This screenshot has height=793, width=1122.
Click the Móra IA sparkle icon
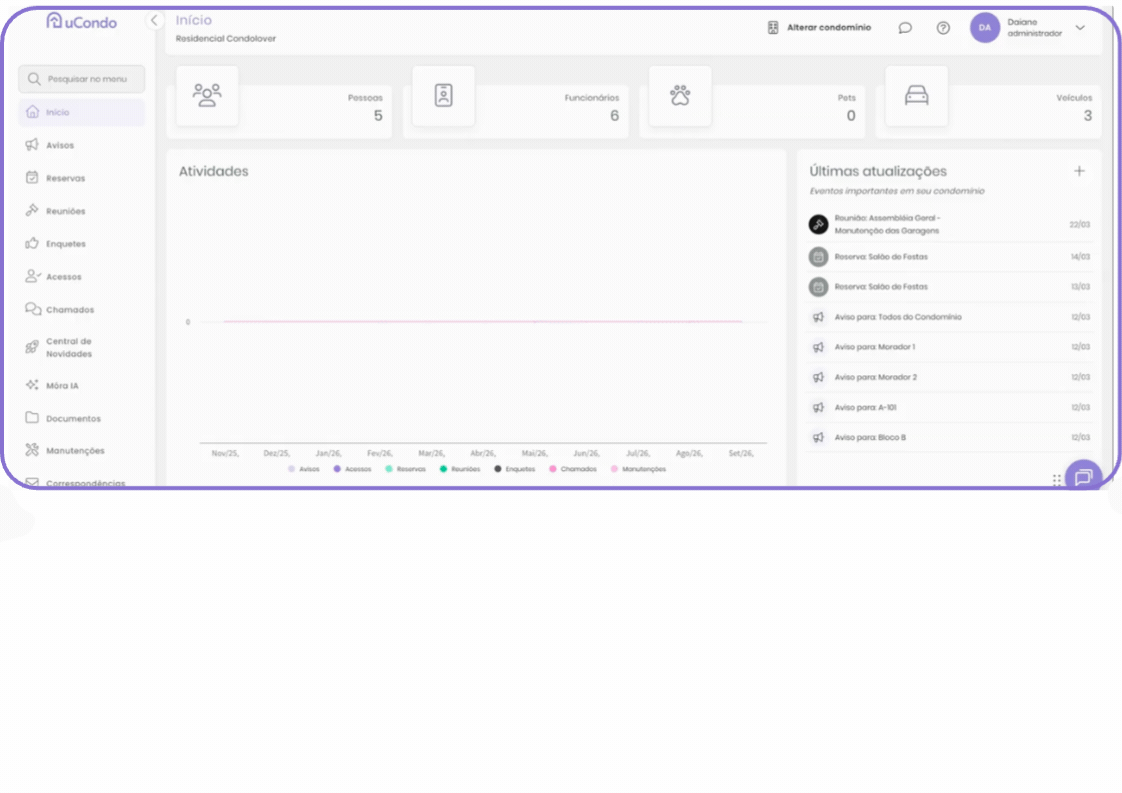(x=32, y=385)
